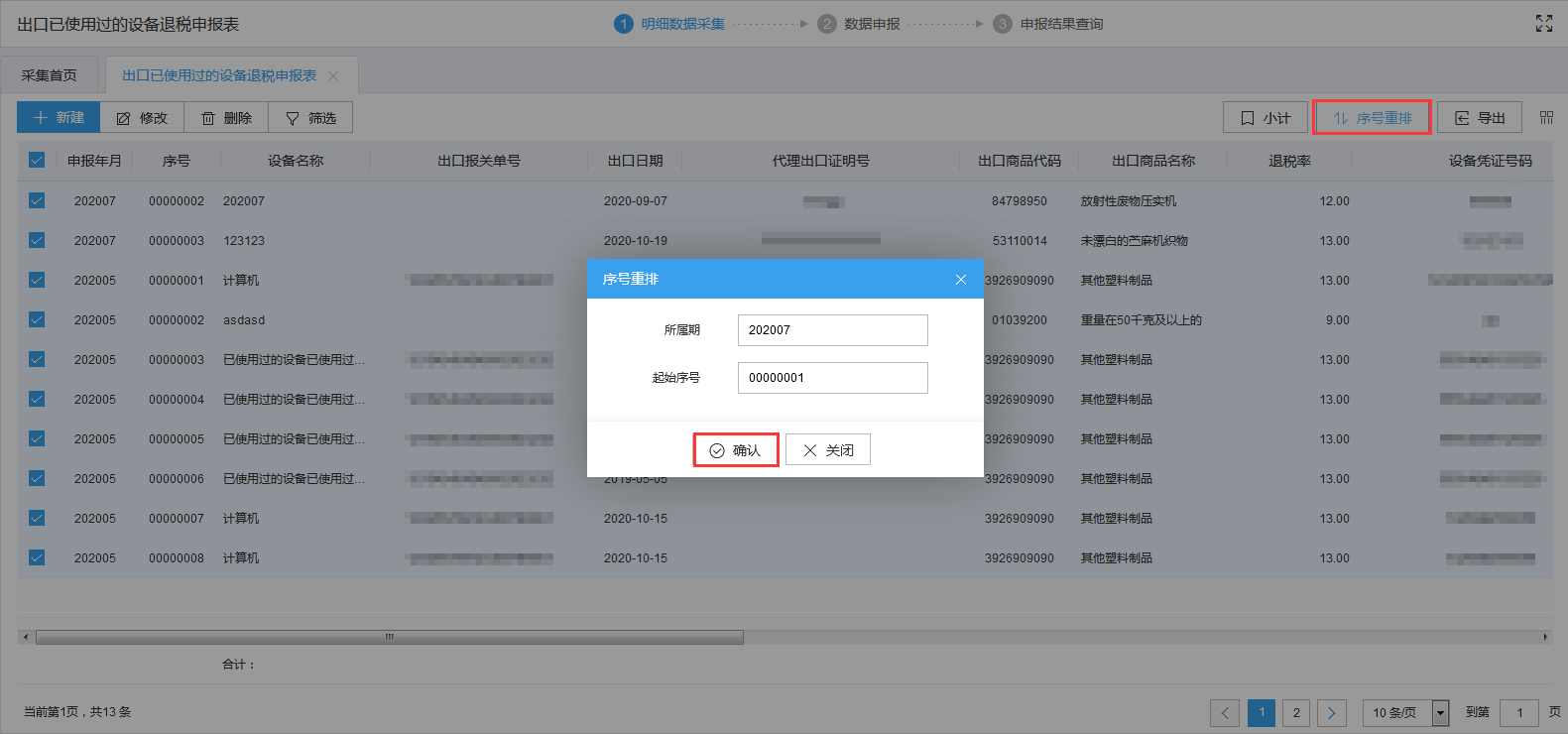Click 出口商品名称 column header

[x=1153, y=161]
